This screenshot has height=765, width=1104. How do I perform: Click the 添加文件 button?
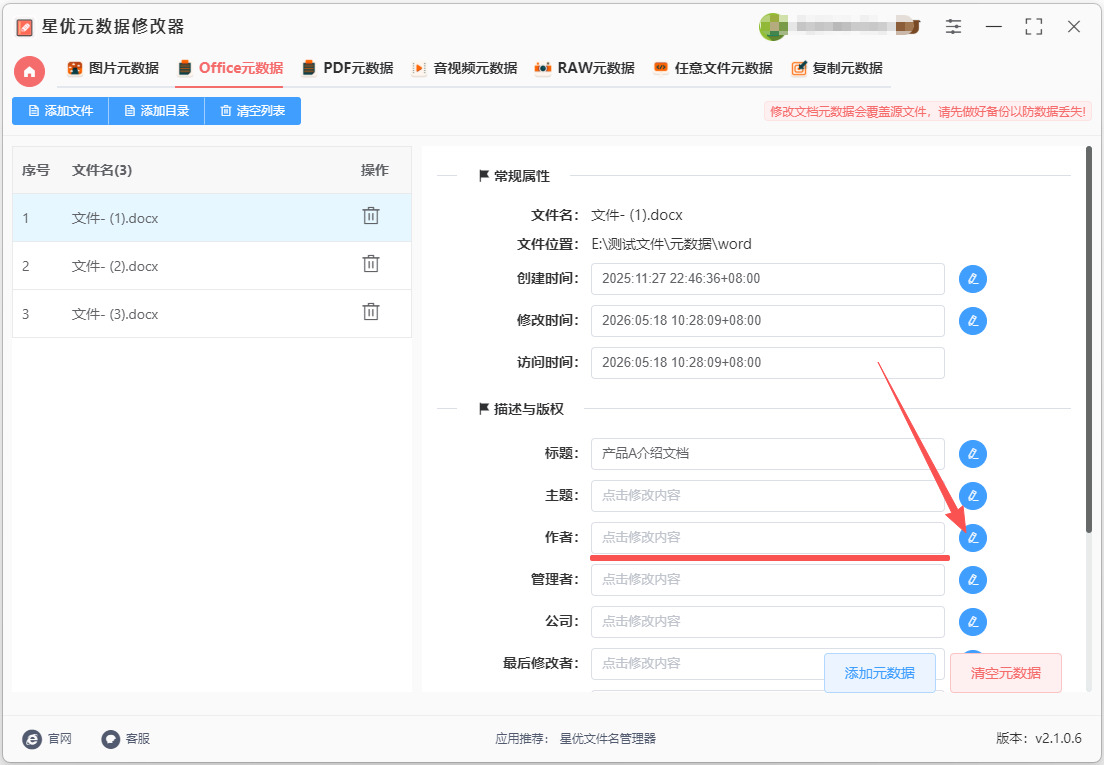[x=61, y=111]
